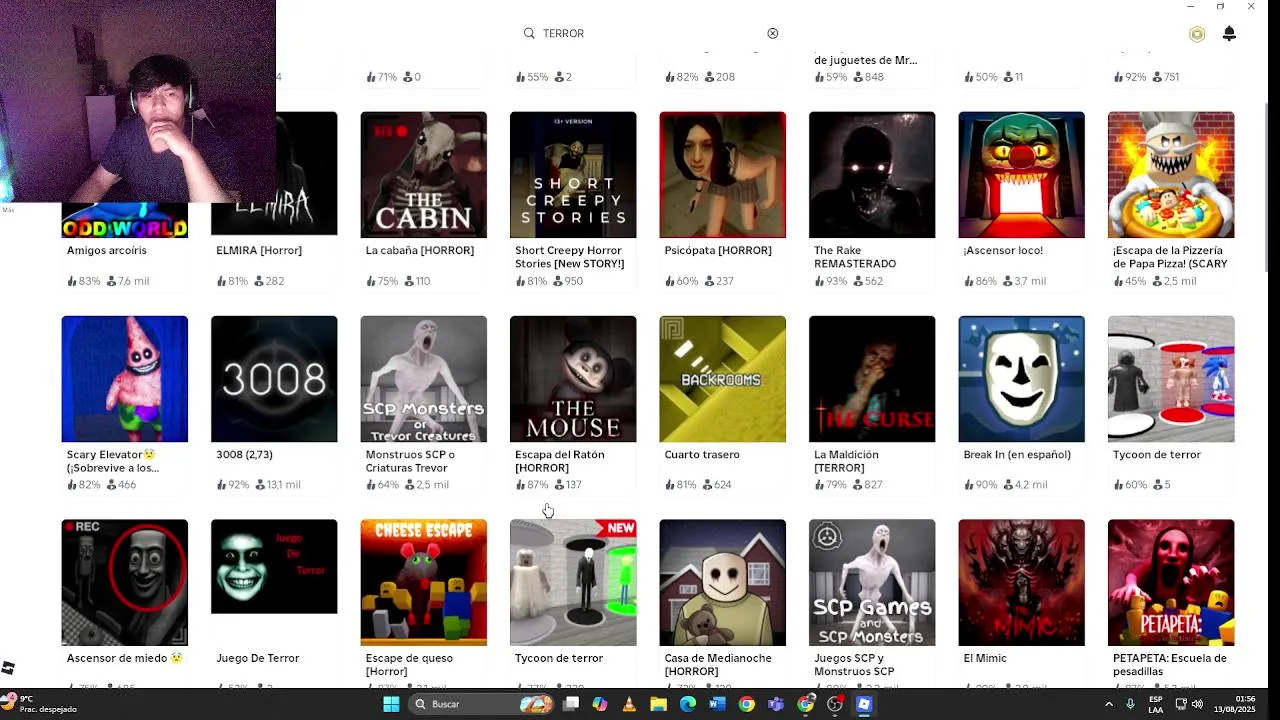
Task: Open the notifications bell
Action: (1229, 34)
